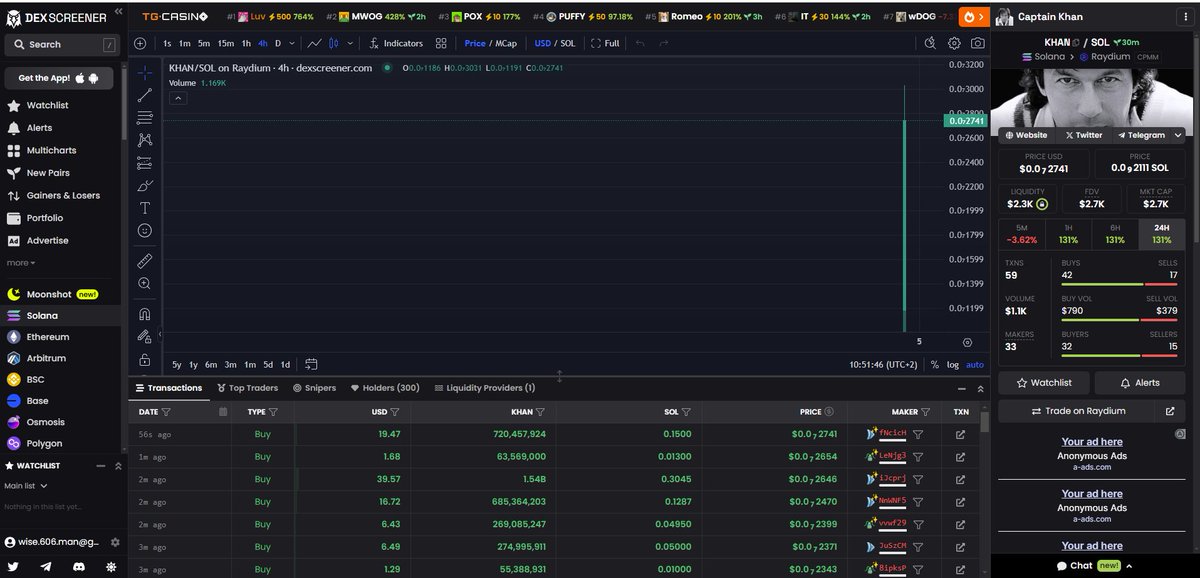Open the Holders (300) tab

click(x=385, y=388)
